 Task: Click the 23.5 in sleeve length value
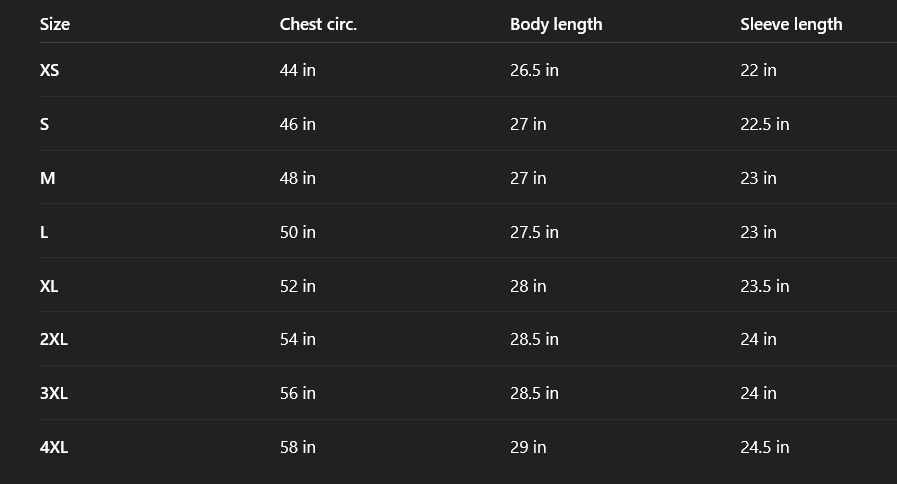(x=765, y=286)
